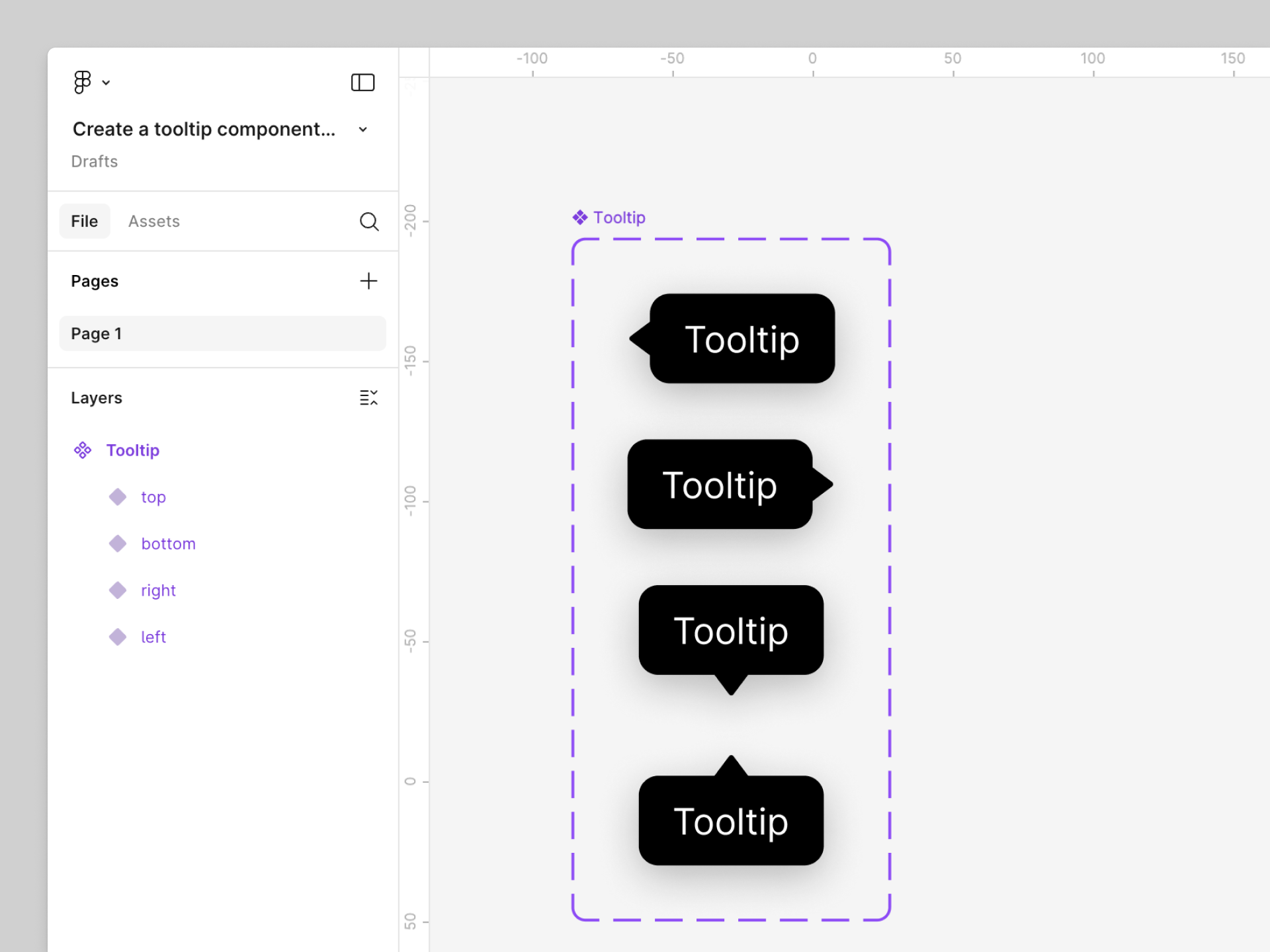Viewport: 1270px width, 952px height.
Task: Select tooltip with left-pointing arrow on canvas
Action: point(741,338)
